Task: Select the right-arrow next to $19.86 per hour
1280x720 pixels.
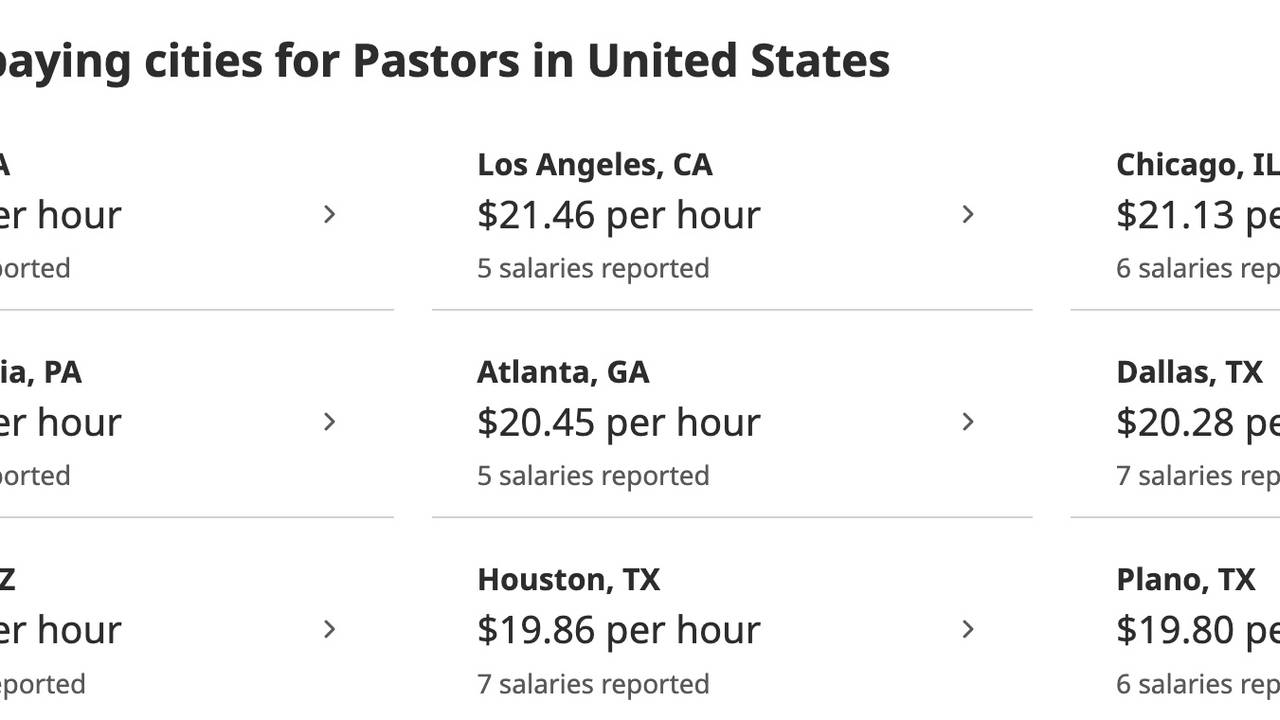Action: click(x=967, y=630)
